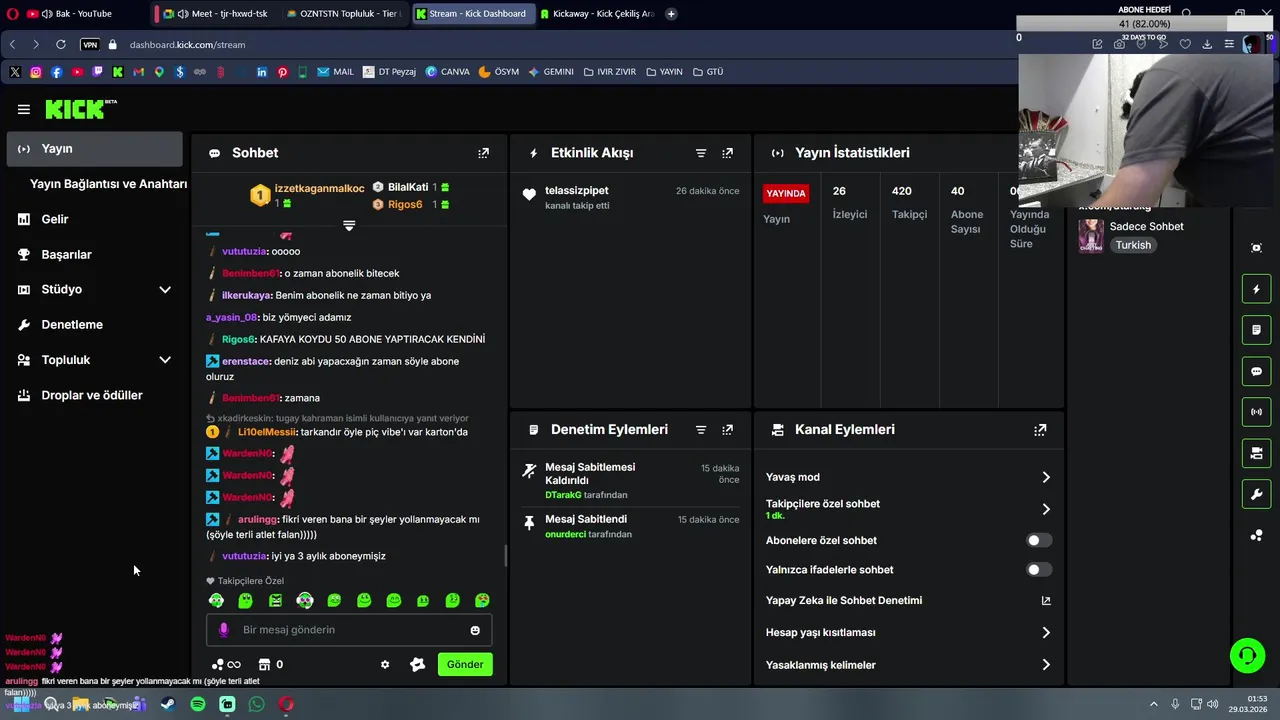Click the Sadece Sohbet category thumbnail
This screenshot has width=1280, height=720.
pyautogui.click(x=1091, y=236)
